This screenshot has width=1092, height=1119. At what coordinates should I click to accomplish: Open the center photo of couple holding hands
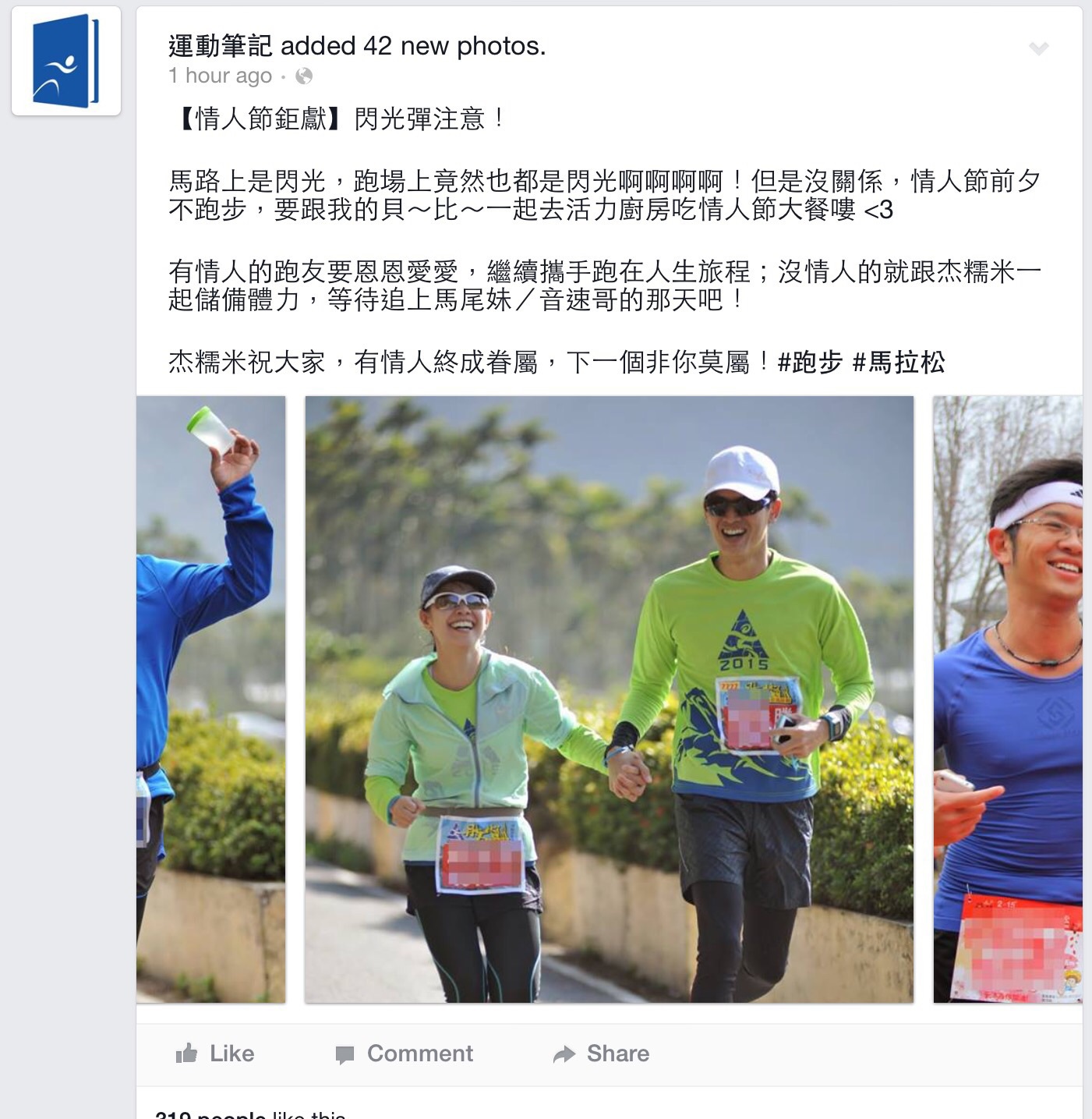pyautogui.click(x=609, y=699)
